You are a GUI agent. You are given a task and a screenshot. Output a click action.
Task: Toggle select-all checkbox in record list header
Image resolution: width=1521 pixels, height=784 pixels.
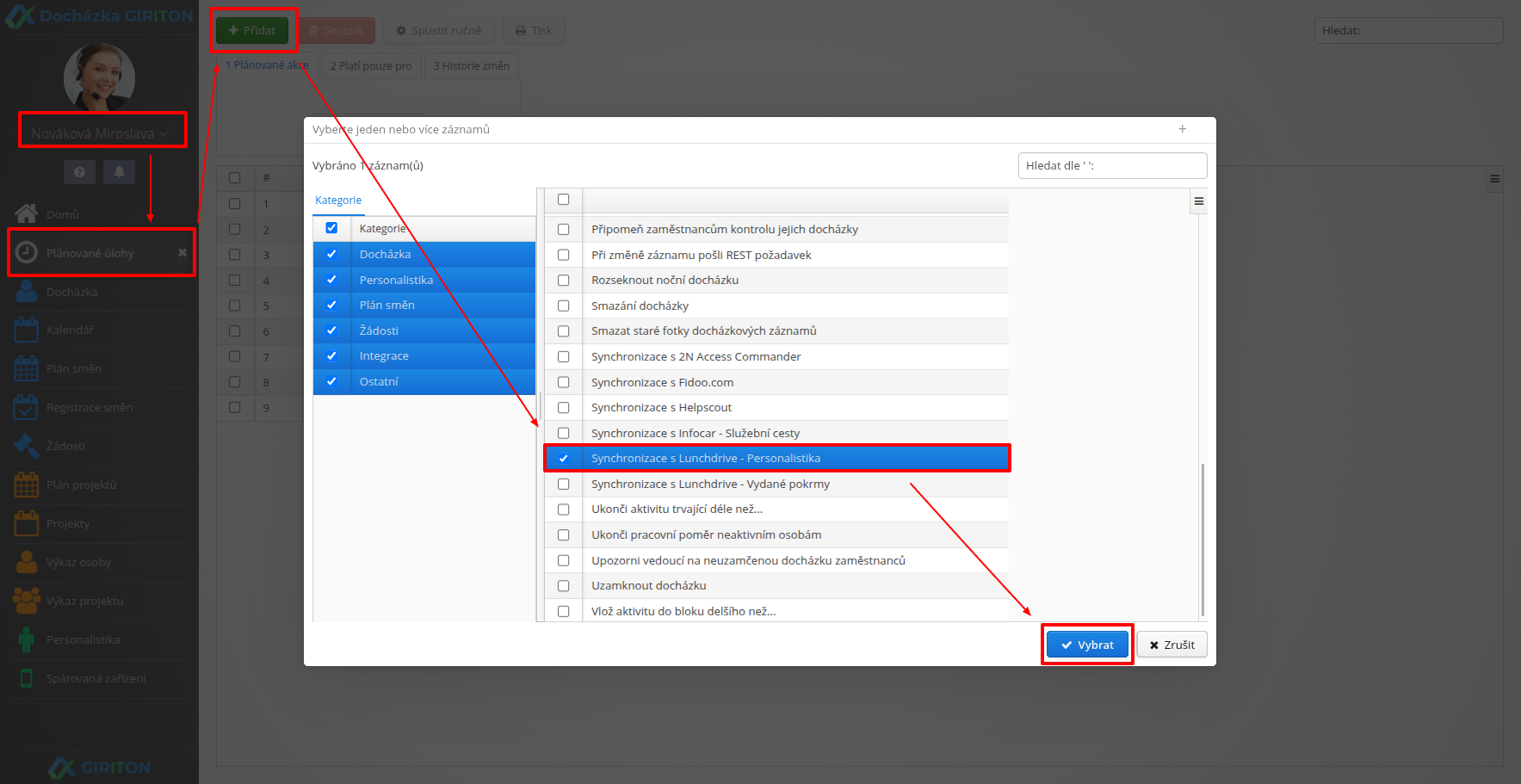[564, 200]
